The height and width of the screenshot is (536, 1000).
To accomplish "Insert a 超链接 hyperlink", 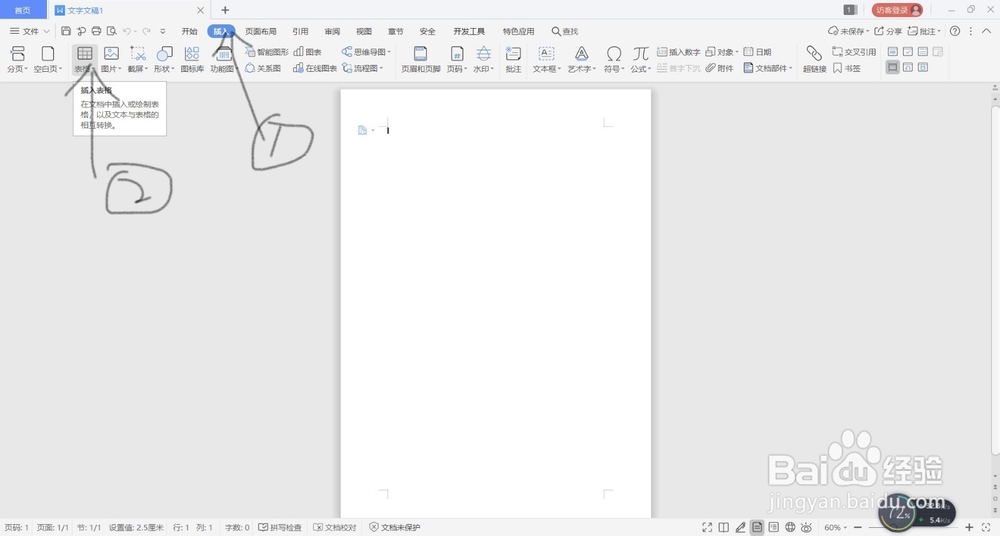I will [x=814, y=59].
